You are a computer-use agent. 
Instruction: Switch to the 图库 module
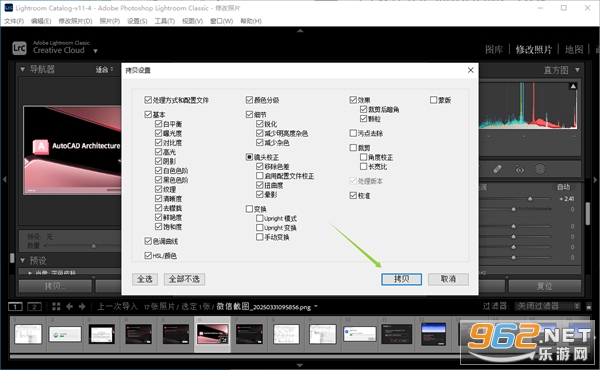pos(494,49)
